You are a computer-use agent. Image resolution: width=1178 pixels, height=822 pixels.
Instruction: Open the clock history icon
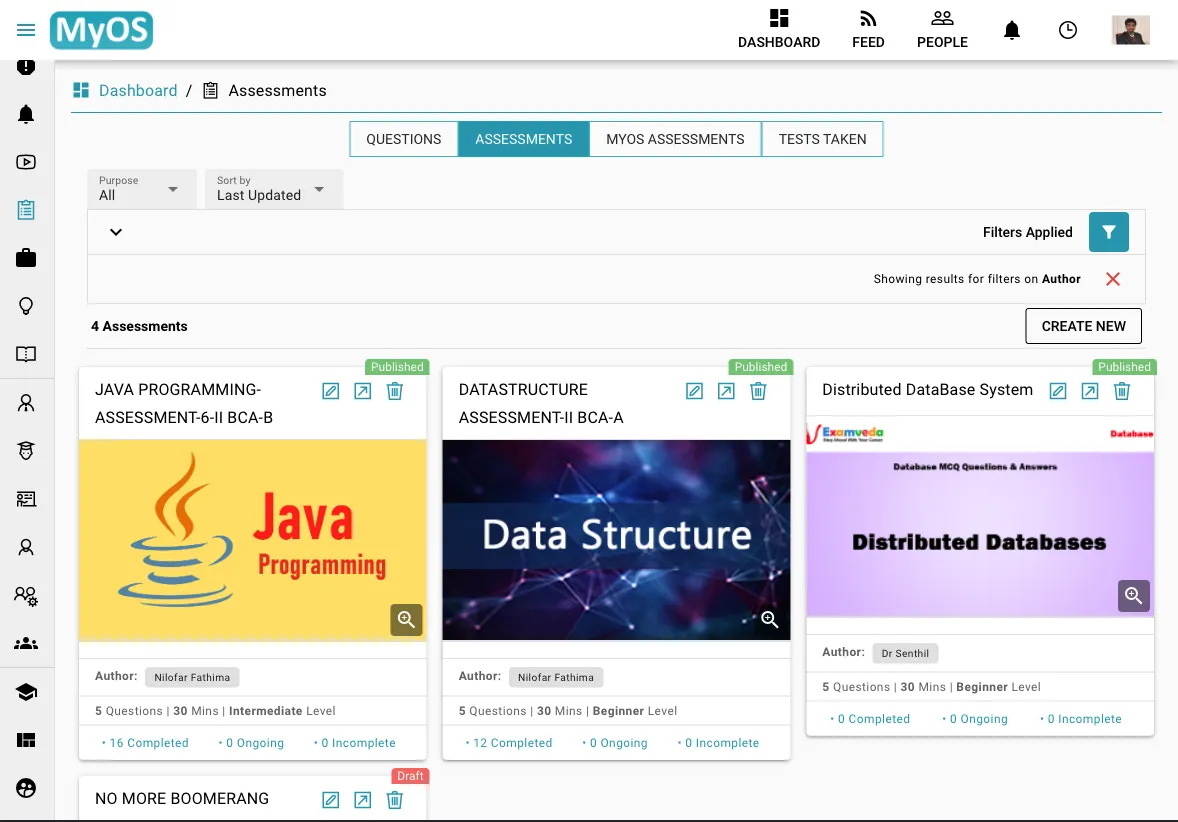[x=1068, y=30]
